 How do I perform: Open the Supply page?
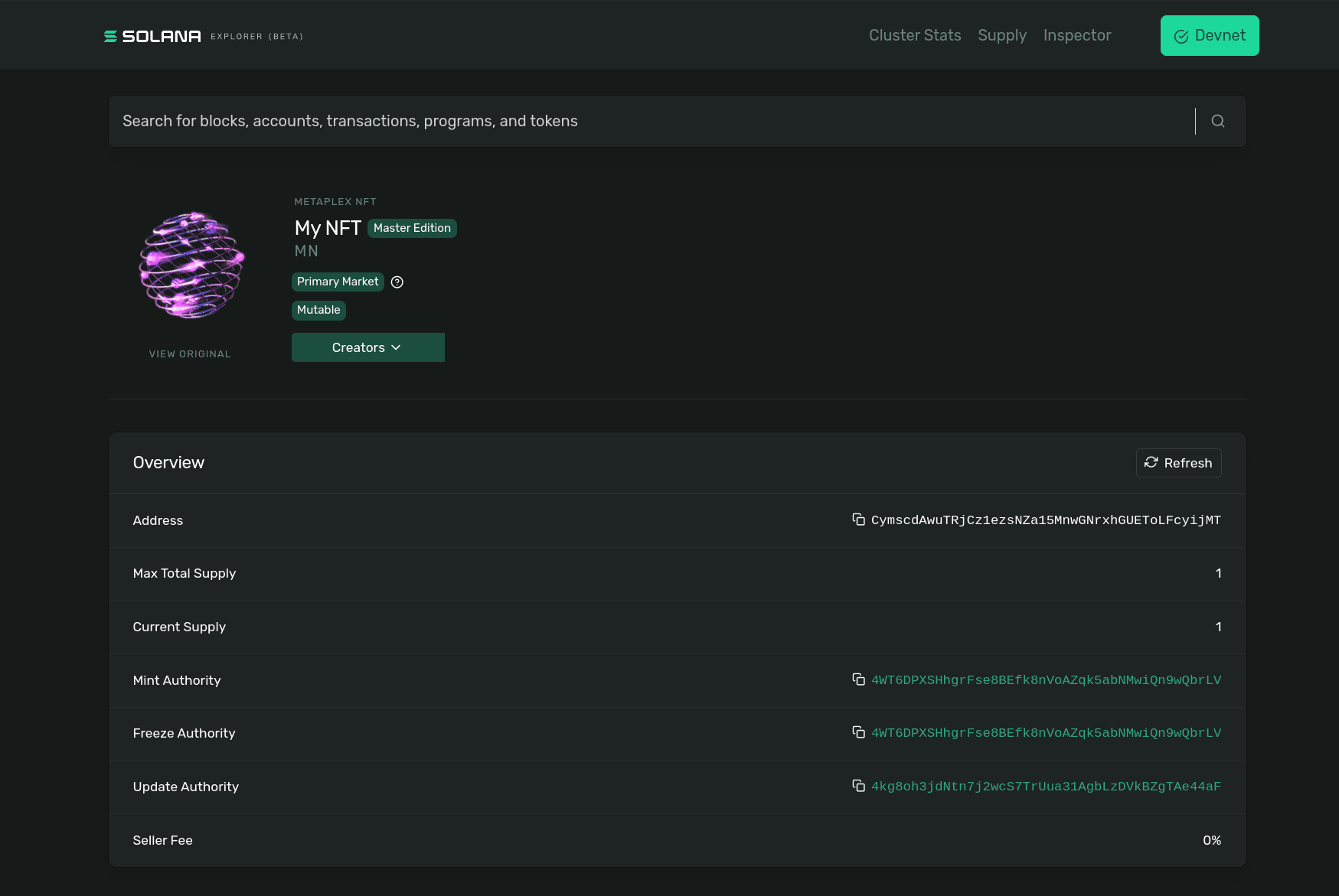coord(1002,35)
